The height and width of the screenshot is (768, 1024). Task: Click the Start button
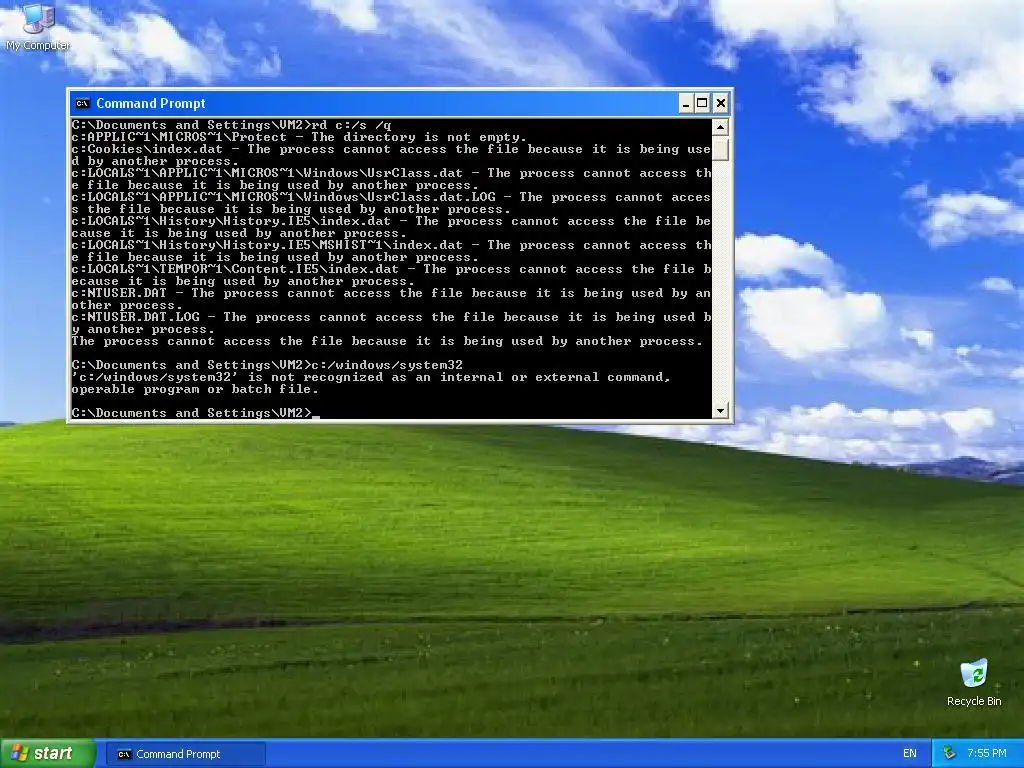coord(47,754)
